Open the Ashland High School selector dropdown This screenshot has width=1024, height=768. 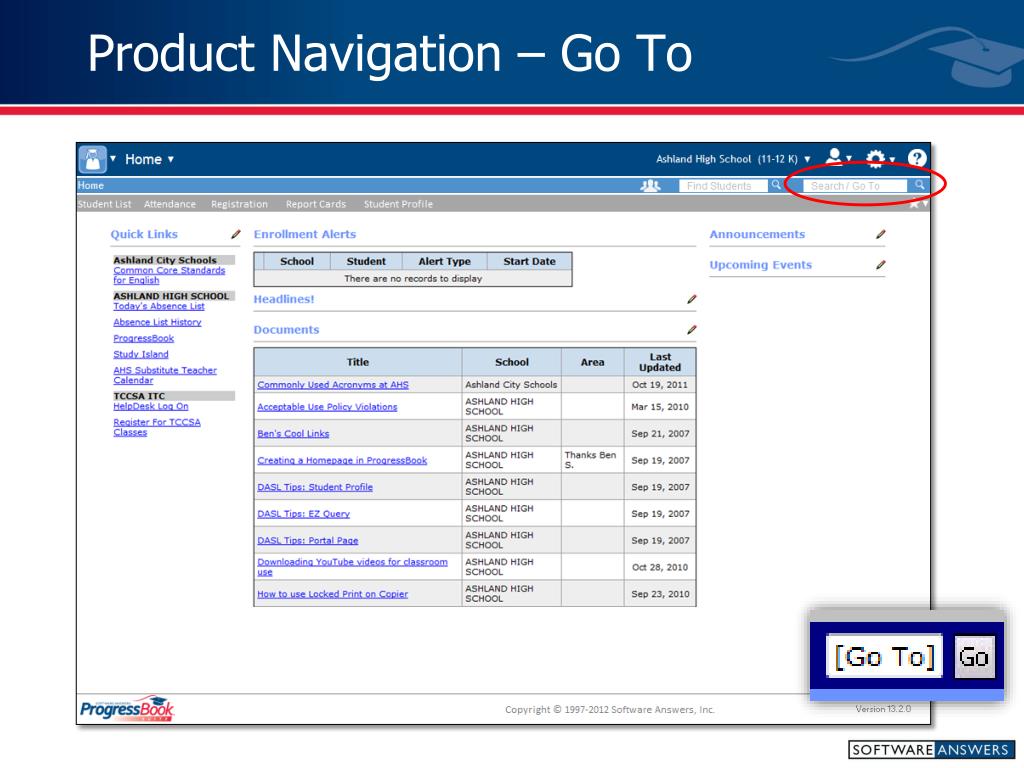(x=733, y=159)
